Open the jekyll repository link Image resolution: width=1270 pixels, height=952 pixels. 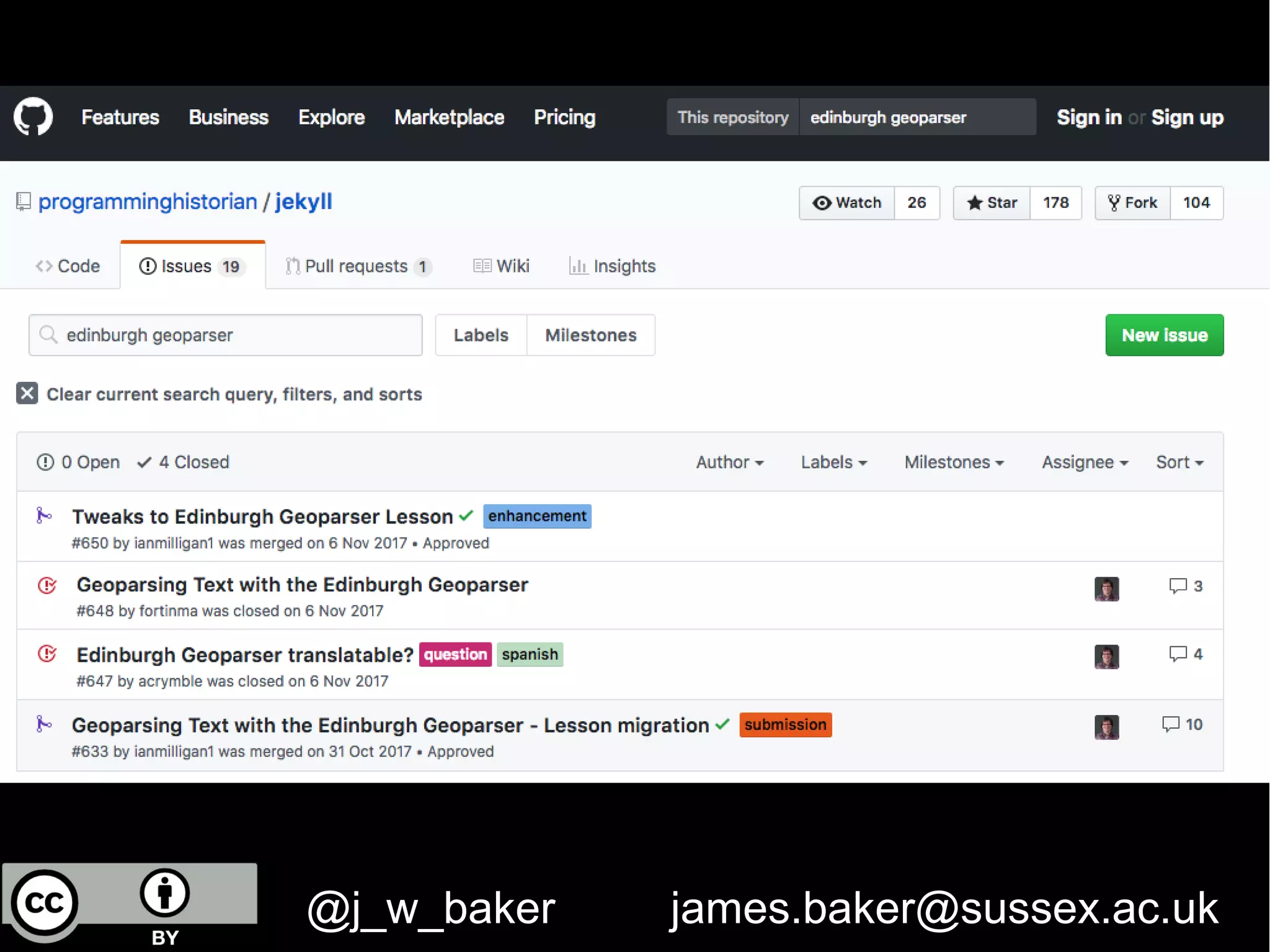point(304,202)
